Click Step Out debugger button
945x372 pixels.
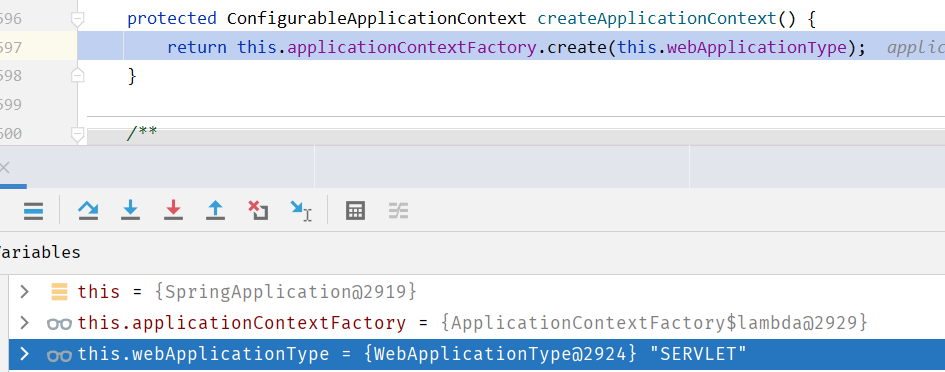(215, 210)
